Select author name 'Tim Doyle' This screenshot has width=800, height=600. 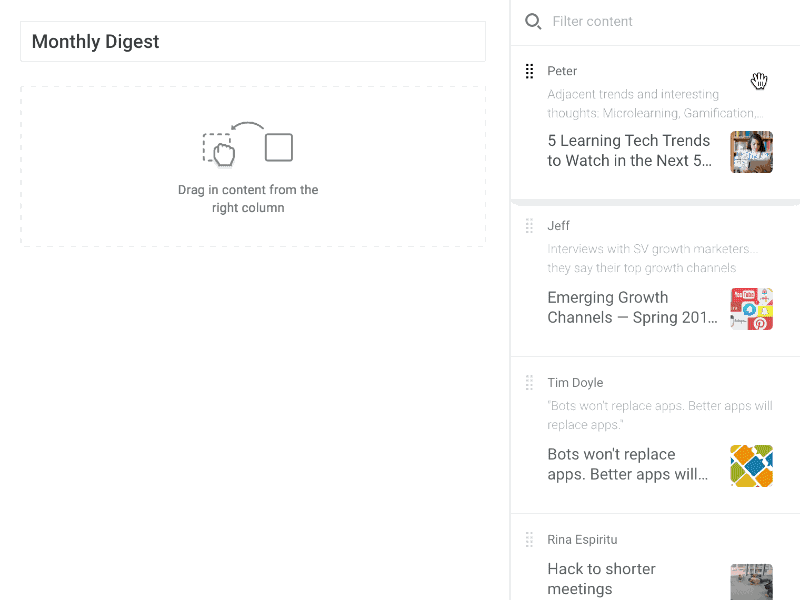pos(575,382)
